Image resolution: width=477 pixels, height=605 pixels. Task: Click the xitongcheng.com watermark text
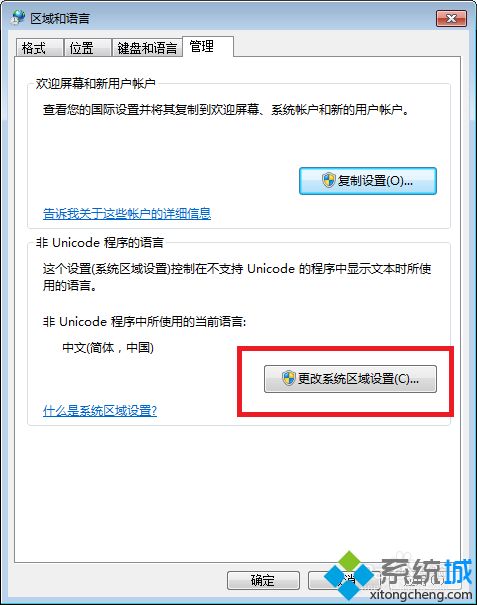421,594
